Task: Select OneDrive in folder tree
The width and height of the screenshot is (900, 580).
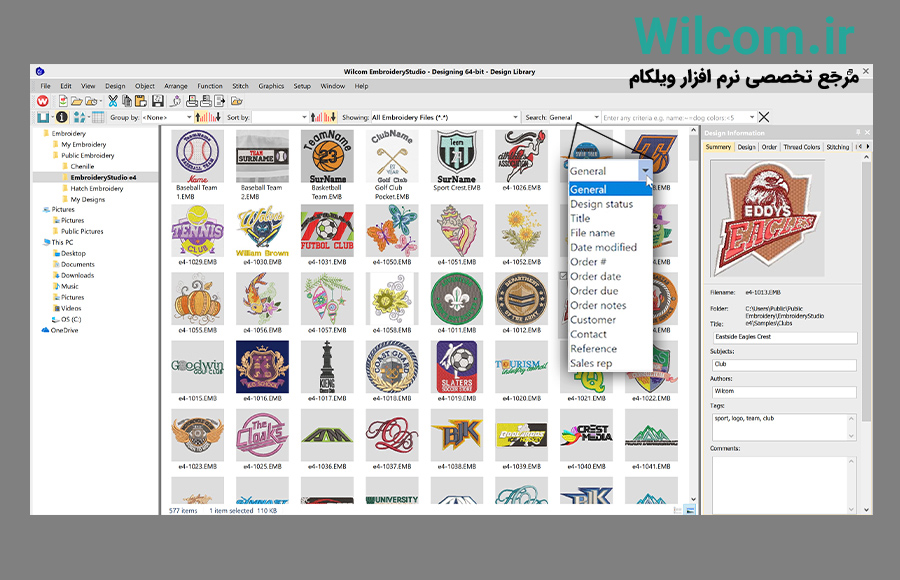Action: (64, 330)
